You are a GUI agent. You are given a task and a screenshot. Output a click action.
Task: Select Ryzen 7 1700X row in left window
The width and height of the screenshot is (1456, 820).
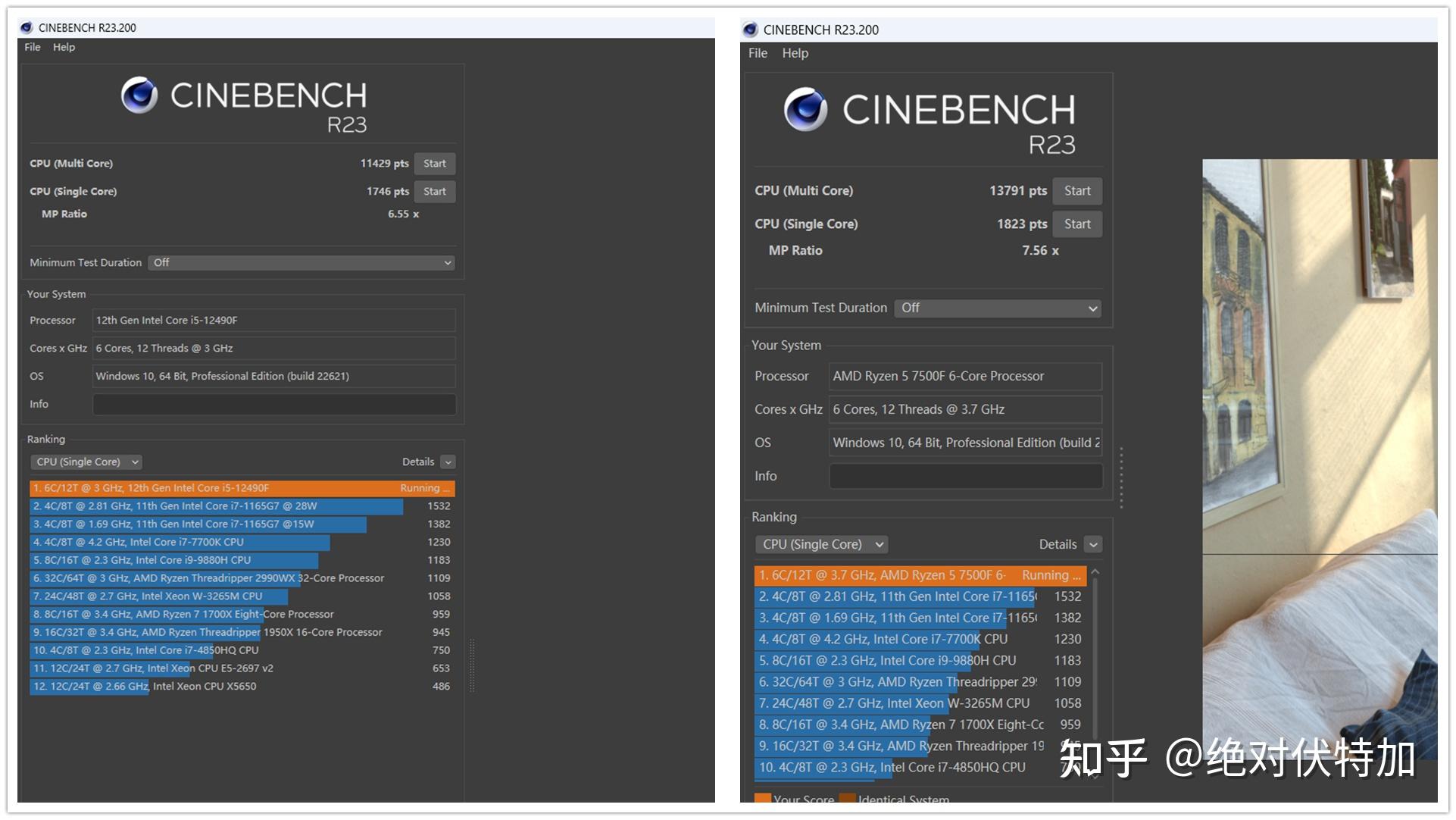click(x=242, y=615)
